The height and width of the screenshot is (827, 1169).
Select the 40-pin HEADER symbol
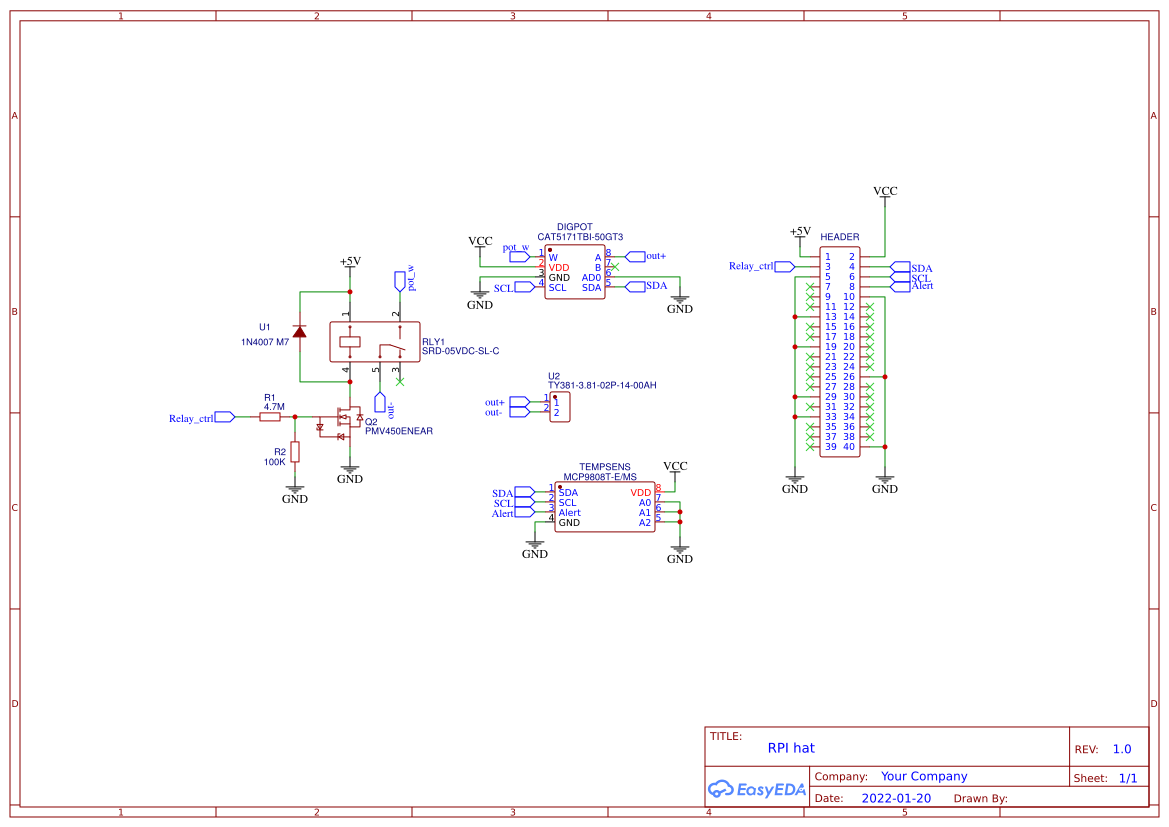[x=840, y=350]
